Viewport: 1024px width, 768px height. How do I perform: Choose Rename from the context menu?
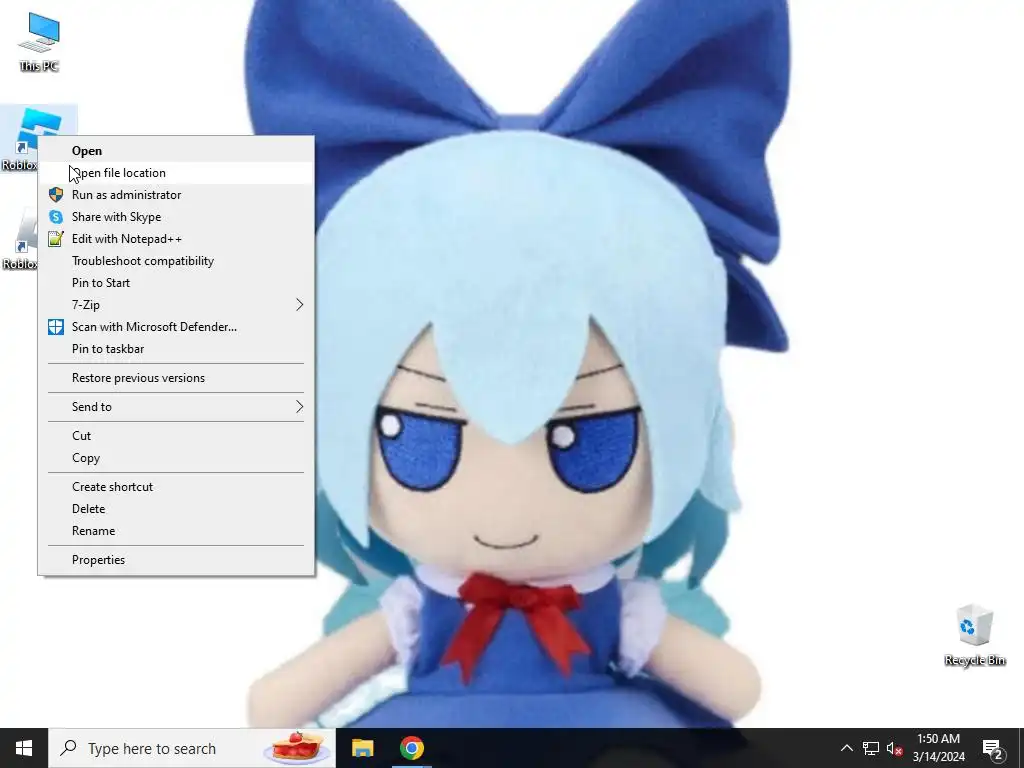tap(176, 531)
